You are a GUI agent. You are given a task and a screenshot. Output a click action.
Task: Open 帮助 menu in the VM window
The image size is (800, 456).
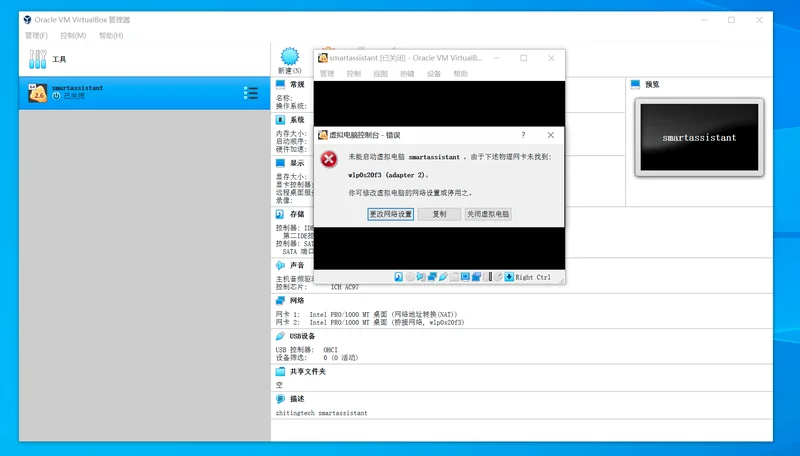point(460,73)
